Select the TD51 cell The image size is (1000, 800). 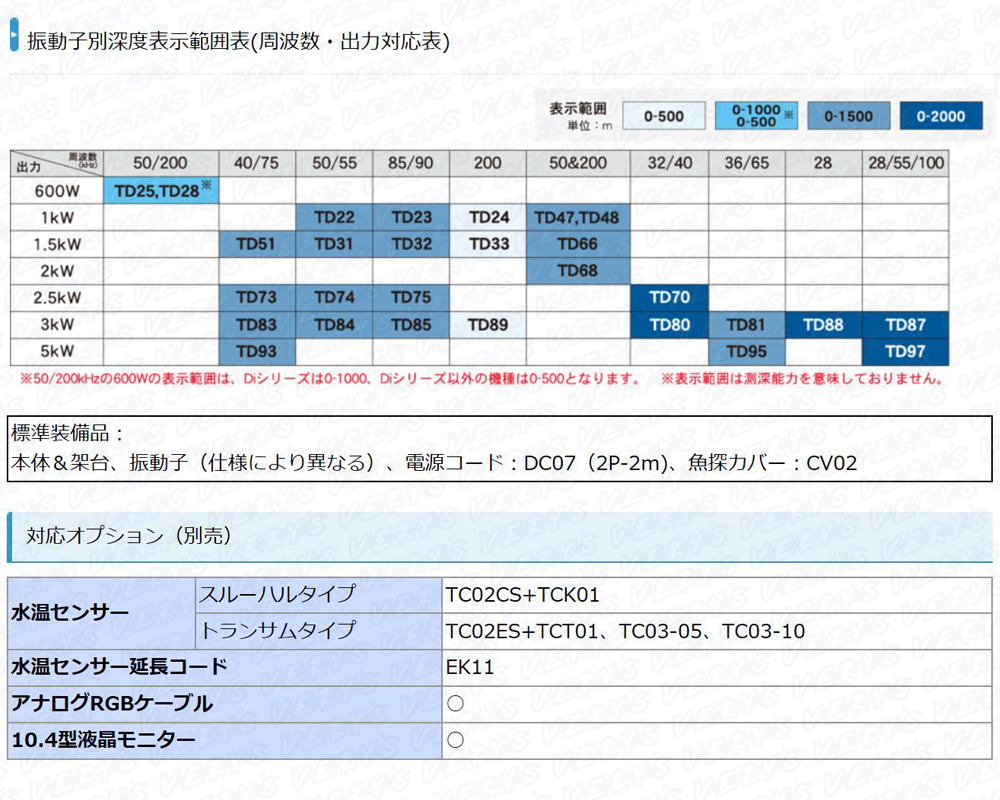coord(257,244)
